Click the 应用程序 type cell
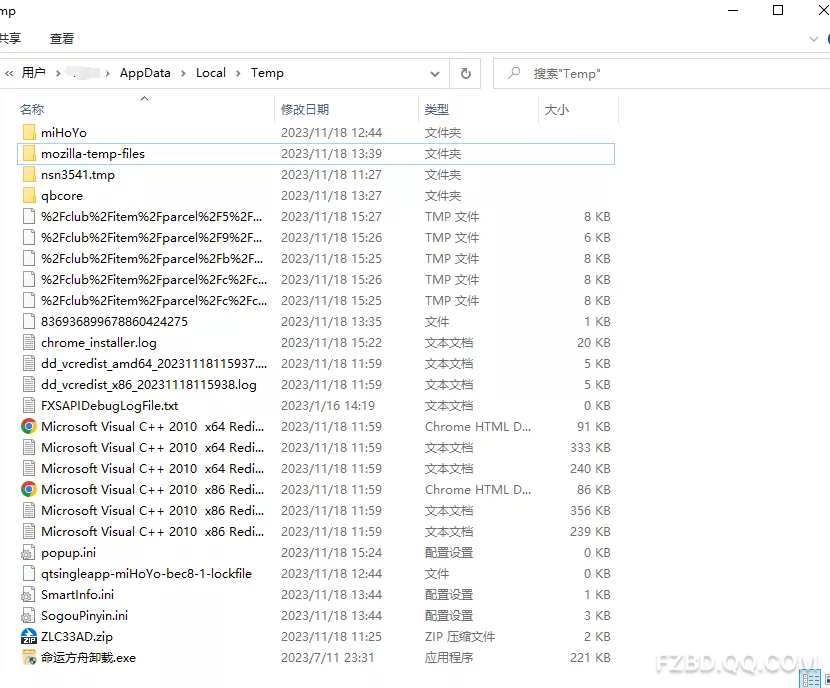The width and height of the screenshot is (830, 688). [x=449, y=657]
